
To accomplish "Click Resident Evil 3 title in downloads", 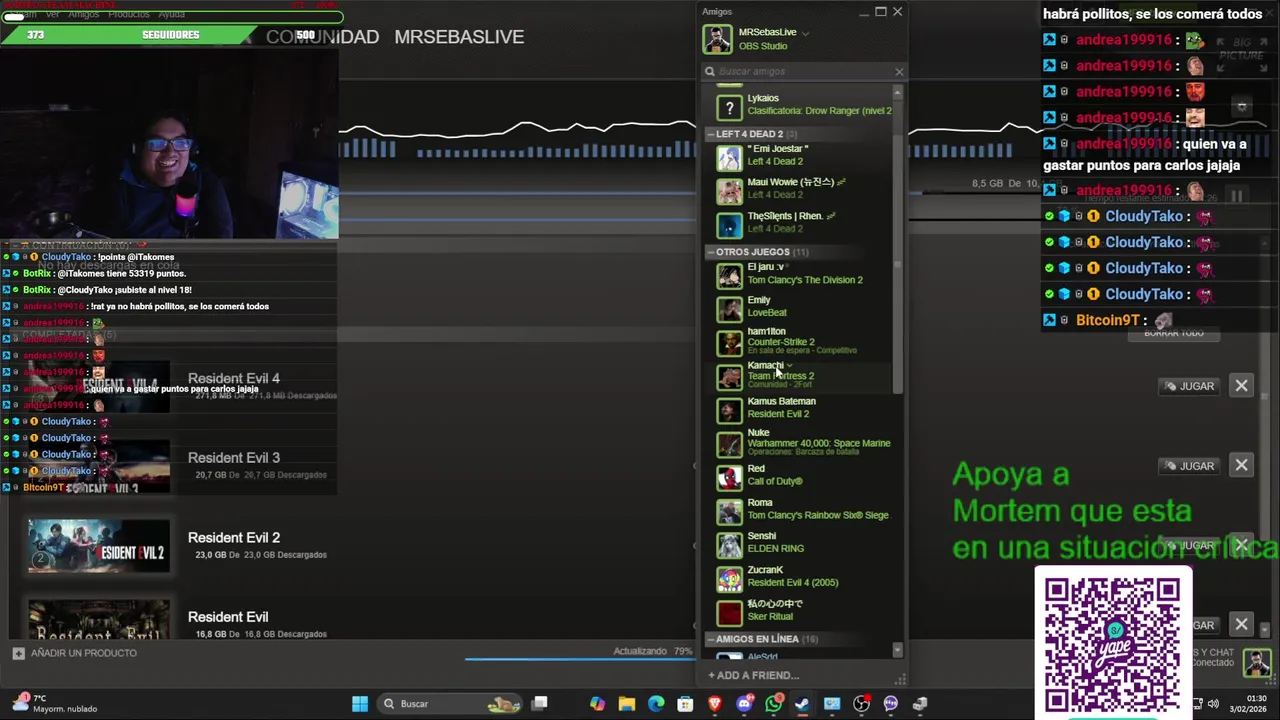I will tap(234, 458).
